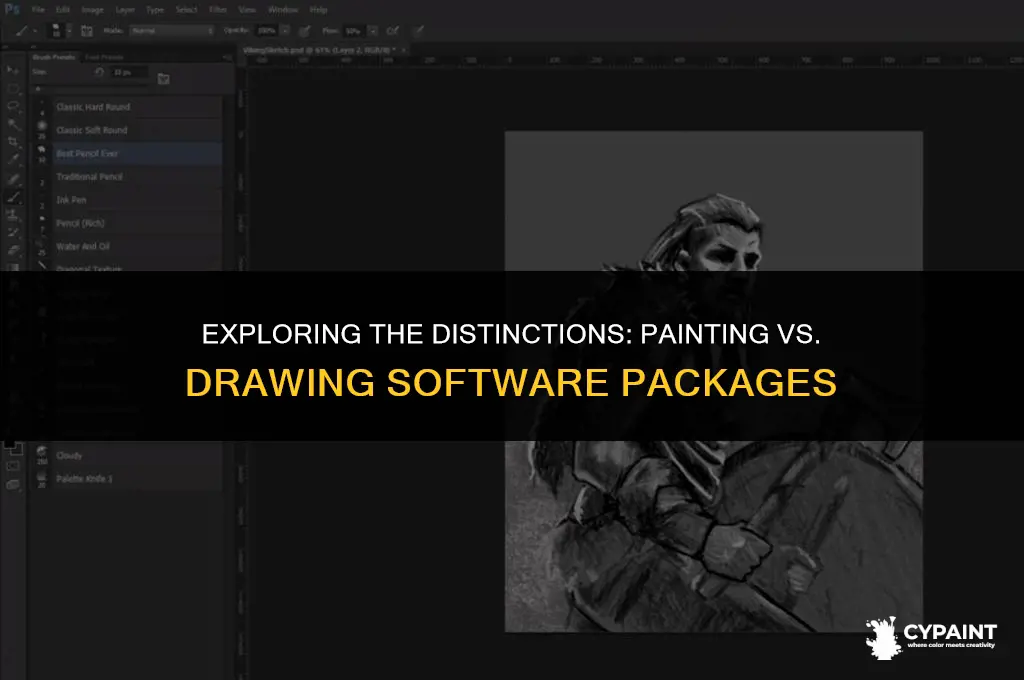Toggle pressure for opacity icon
The width and height of the screenshot is (1024, 680).
click(x=304, y=31)
